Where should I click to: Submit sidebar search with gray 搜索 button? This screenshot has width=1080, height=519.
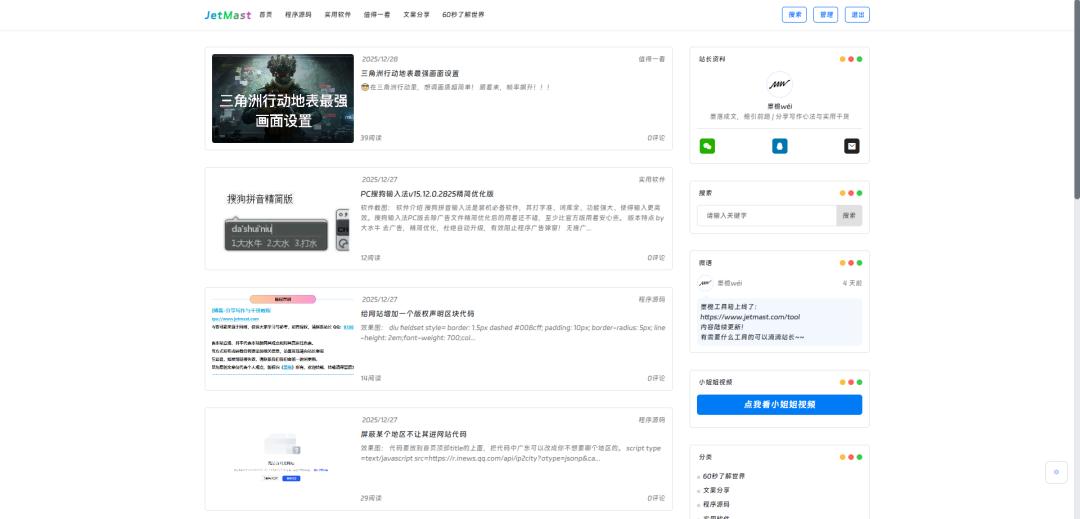click(848, 215)
